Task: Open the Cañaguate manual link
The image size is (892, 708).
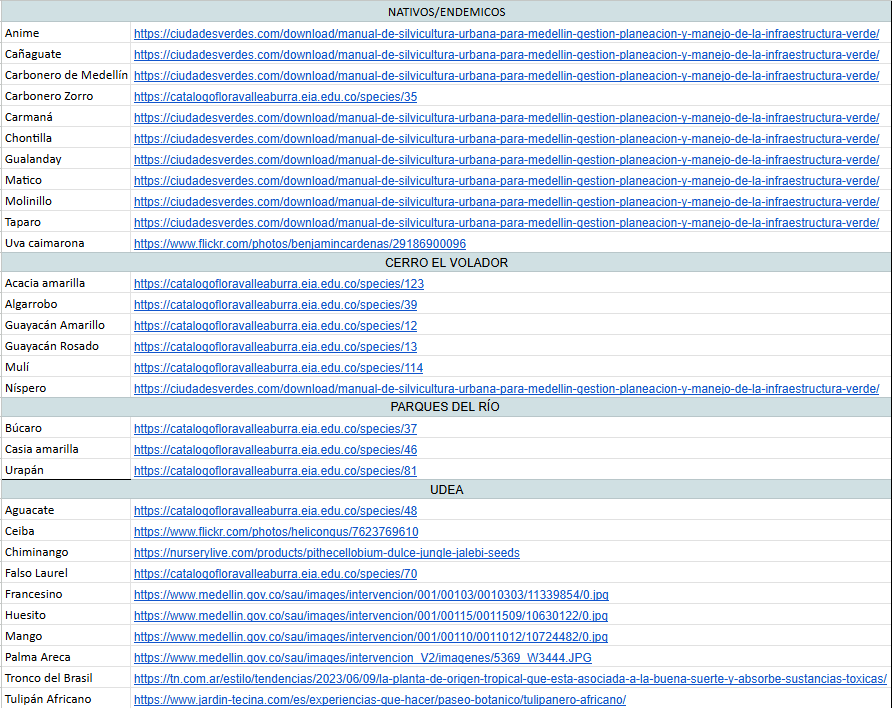Action: click(x=506, y=55)
